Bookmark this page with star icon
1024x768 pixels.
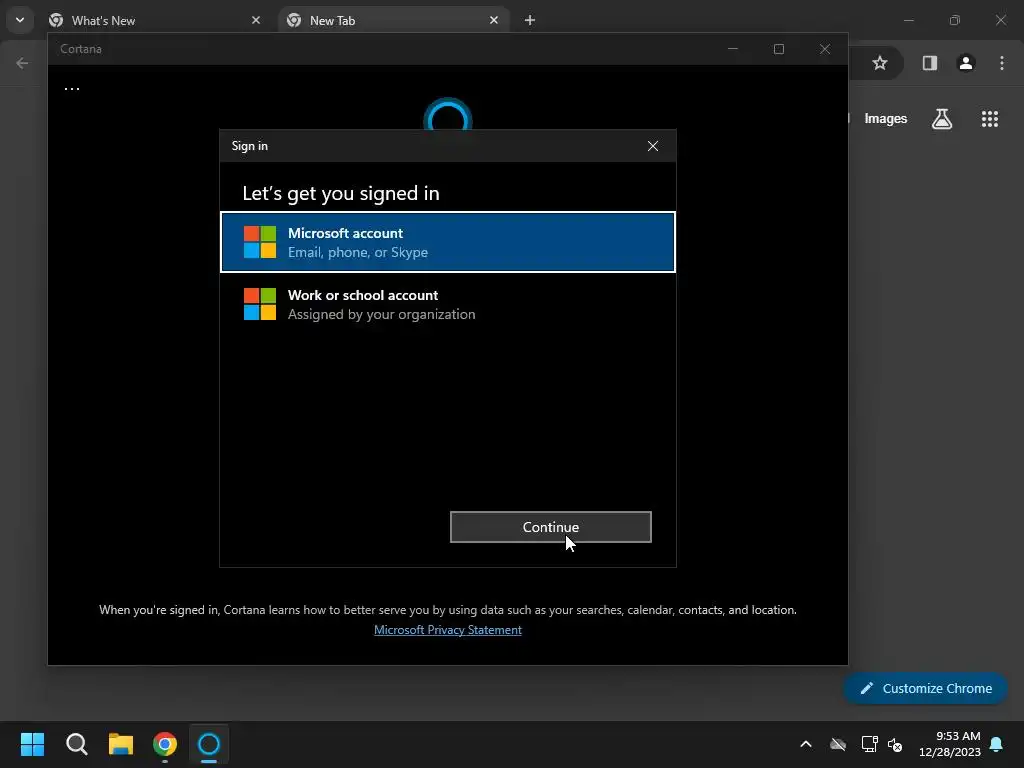pos(880,63)
